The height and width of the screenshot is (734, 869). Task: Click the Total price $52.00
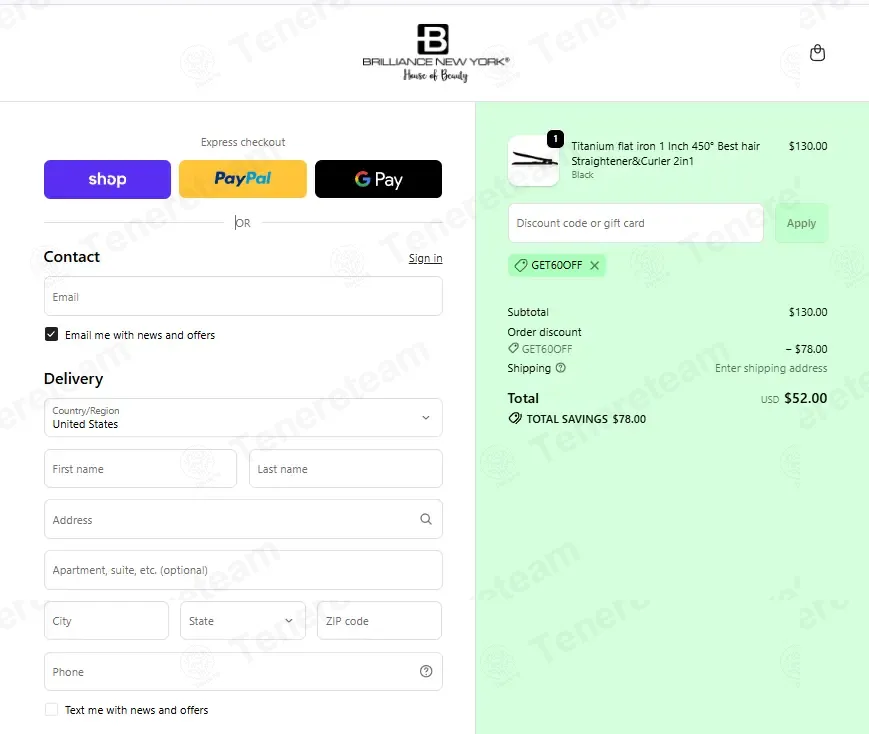(806, 398)
